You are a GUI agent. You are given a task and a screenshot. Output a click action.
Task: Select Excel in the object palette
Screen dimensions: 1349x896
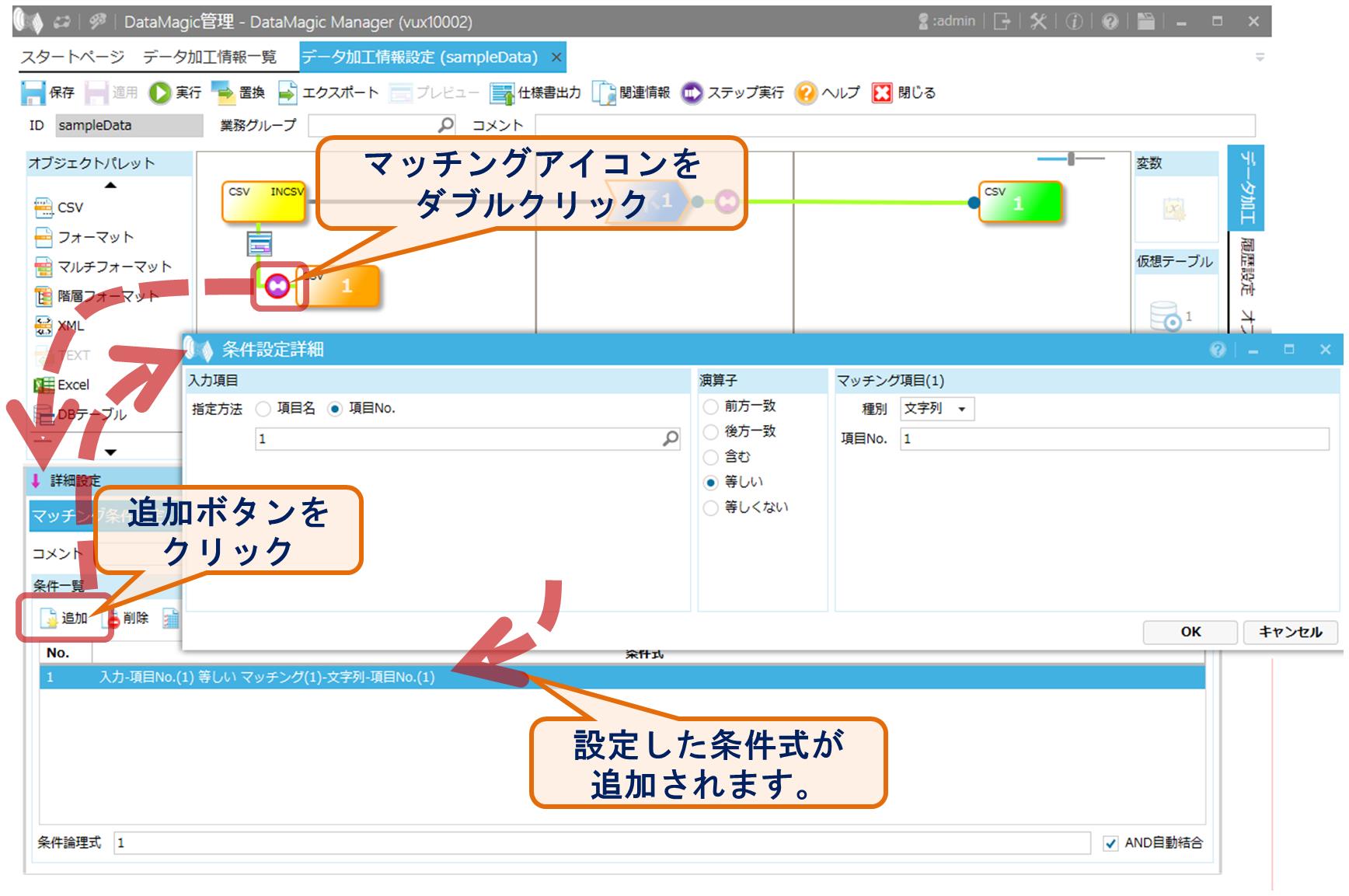(x=62, y=385)
